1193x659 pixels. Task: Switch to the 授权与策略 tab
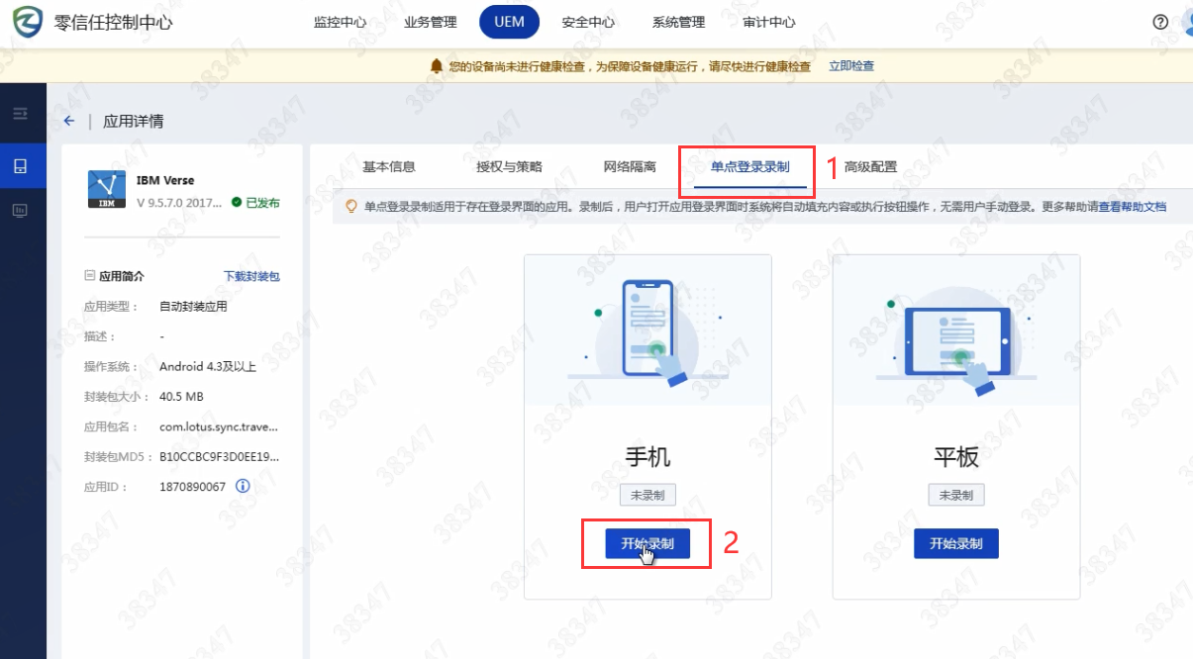coord(509,167)
